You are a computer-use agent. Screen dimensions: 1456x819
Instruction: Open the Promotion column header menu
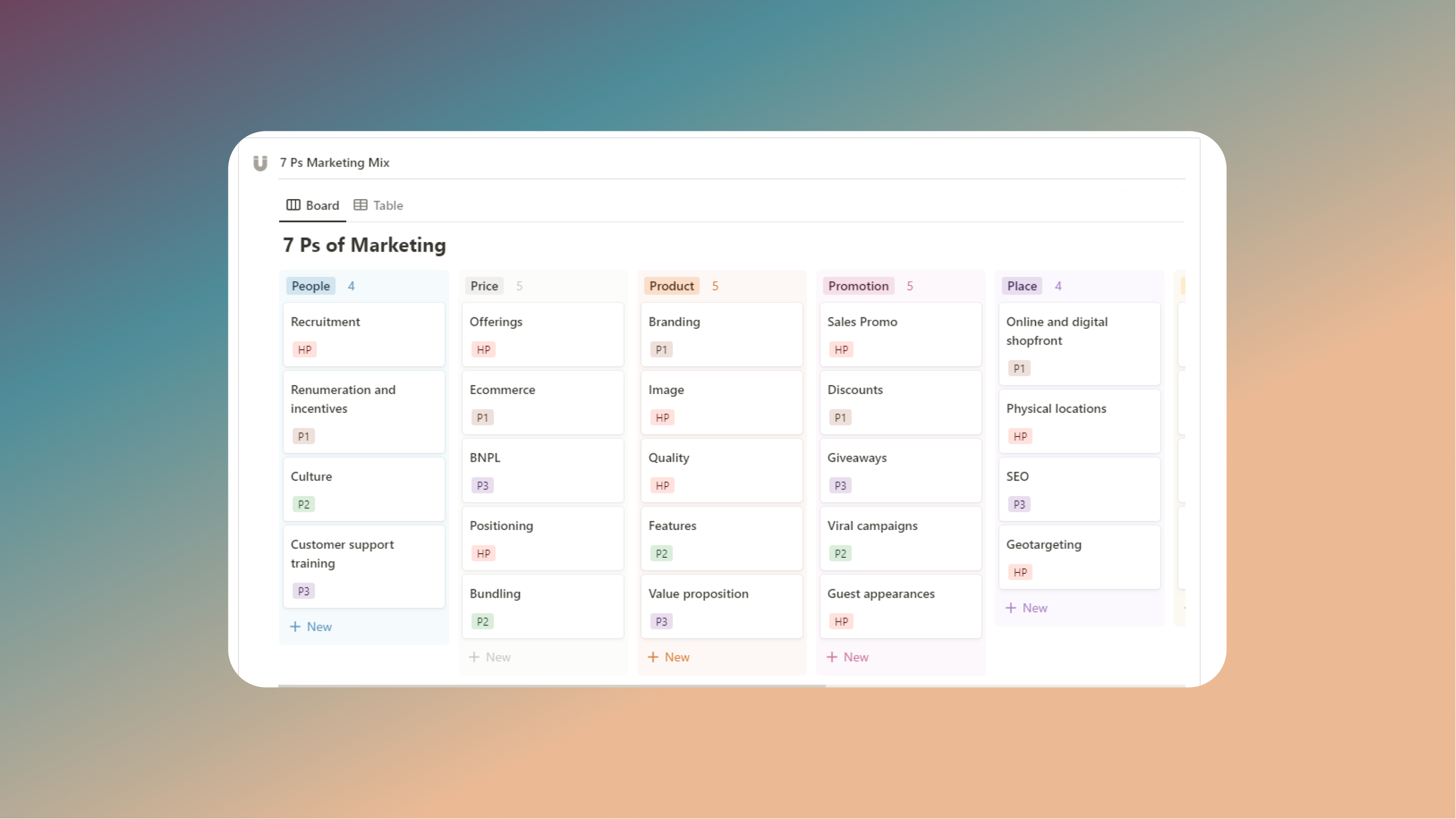(x=858, y=285)
